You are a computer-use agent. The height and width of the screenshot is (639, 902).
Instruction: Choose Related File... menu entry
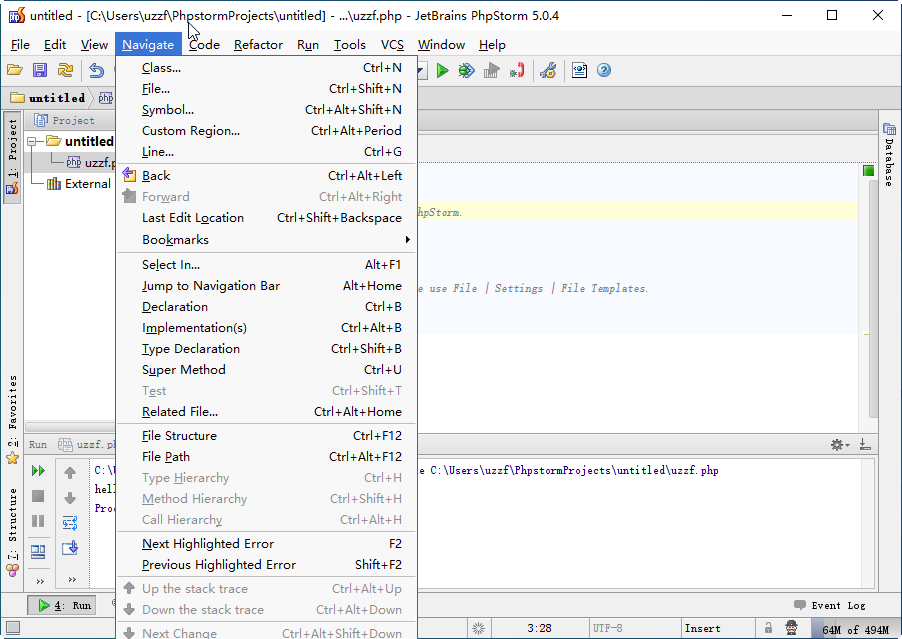267,412
